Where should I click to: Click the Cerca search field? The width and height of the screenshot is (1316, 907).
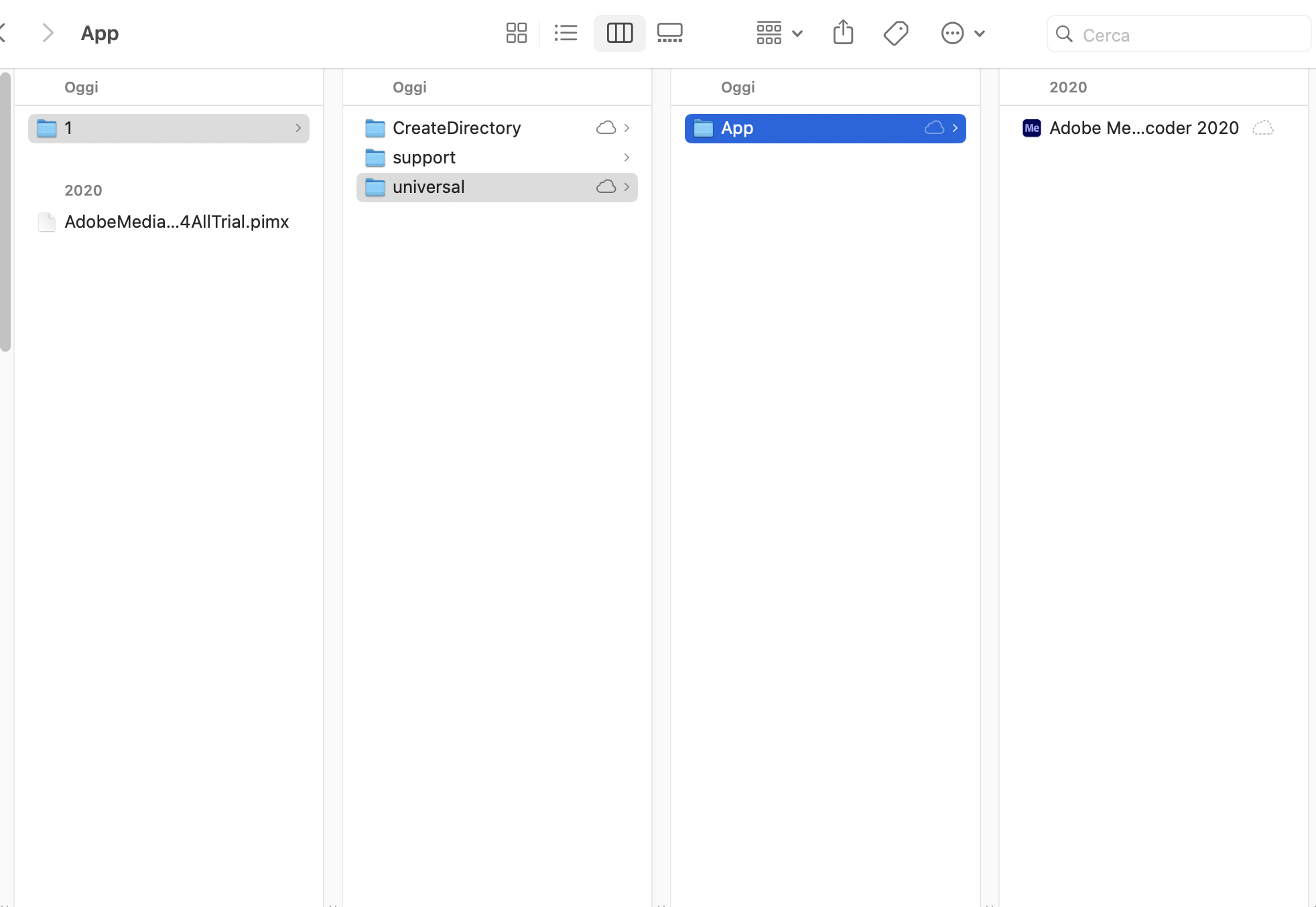[1179, 34]
